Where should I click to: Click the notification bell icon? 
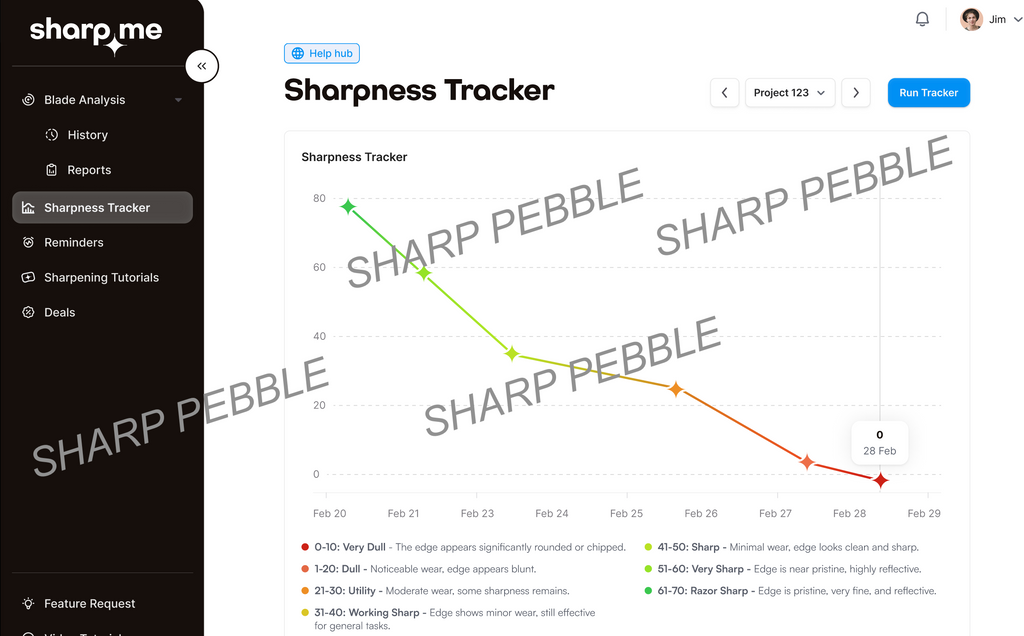click(x=922, y=19)
